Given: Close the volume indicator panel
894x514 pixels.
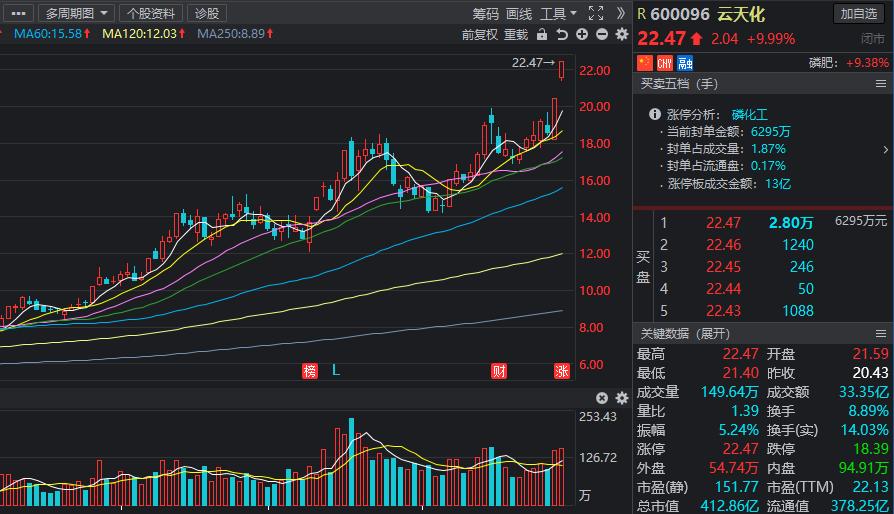Looking at the screenshot, I should [x=601, y=398].
